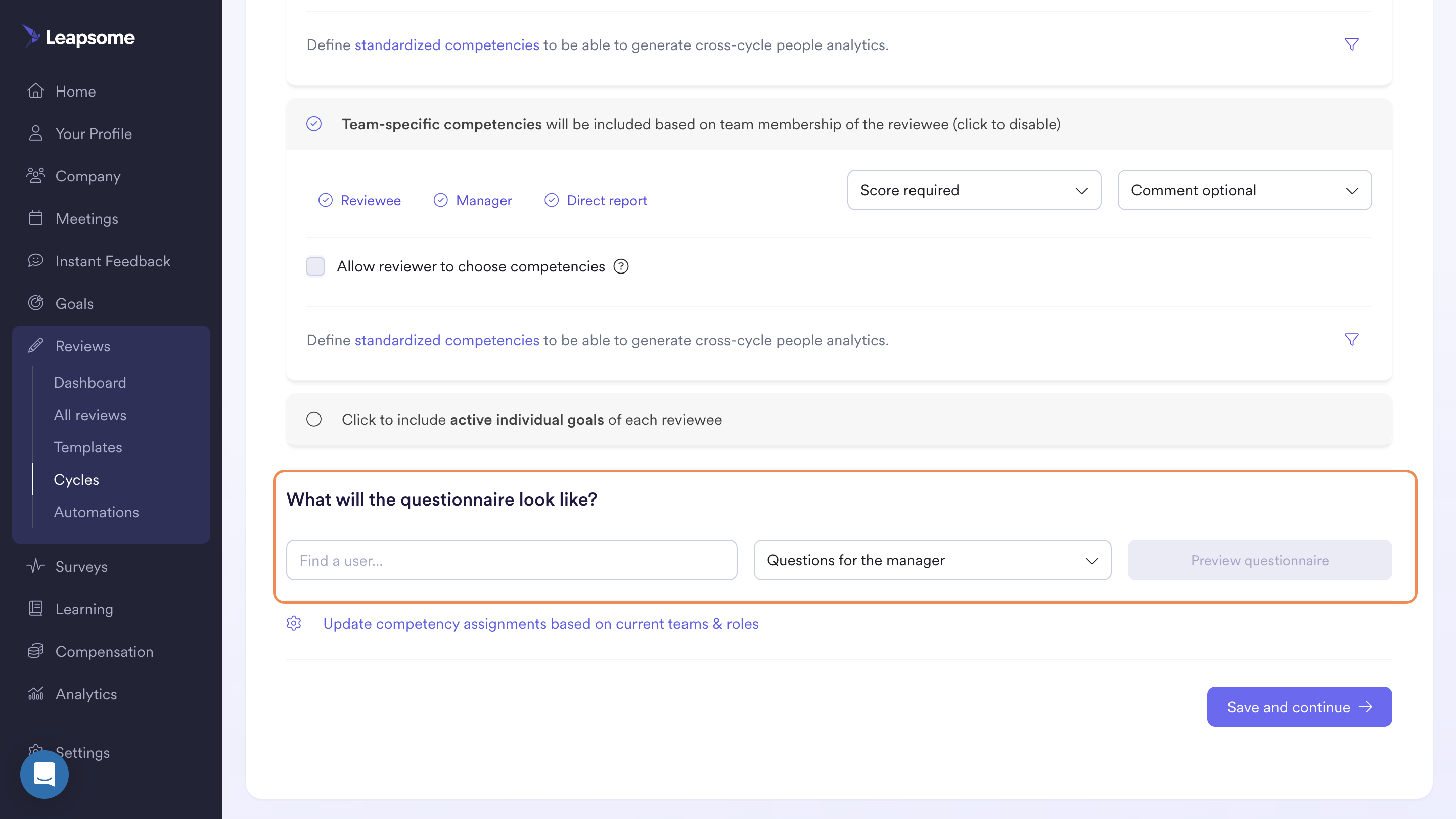Open upper standardized competencies link

point(446,44)
